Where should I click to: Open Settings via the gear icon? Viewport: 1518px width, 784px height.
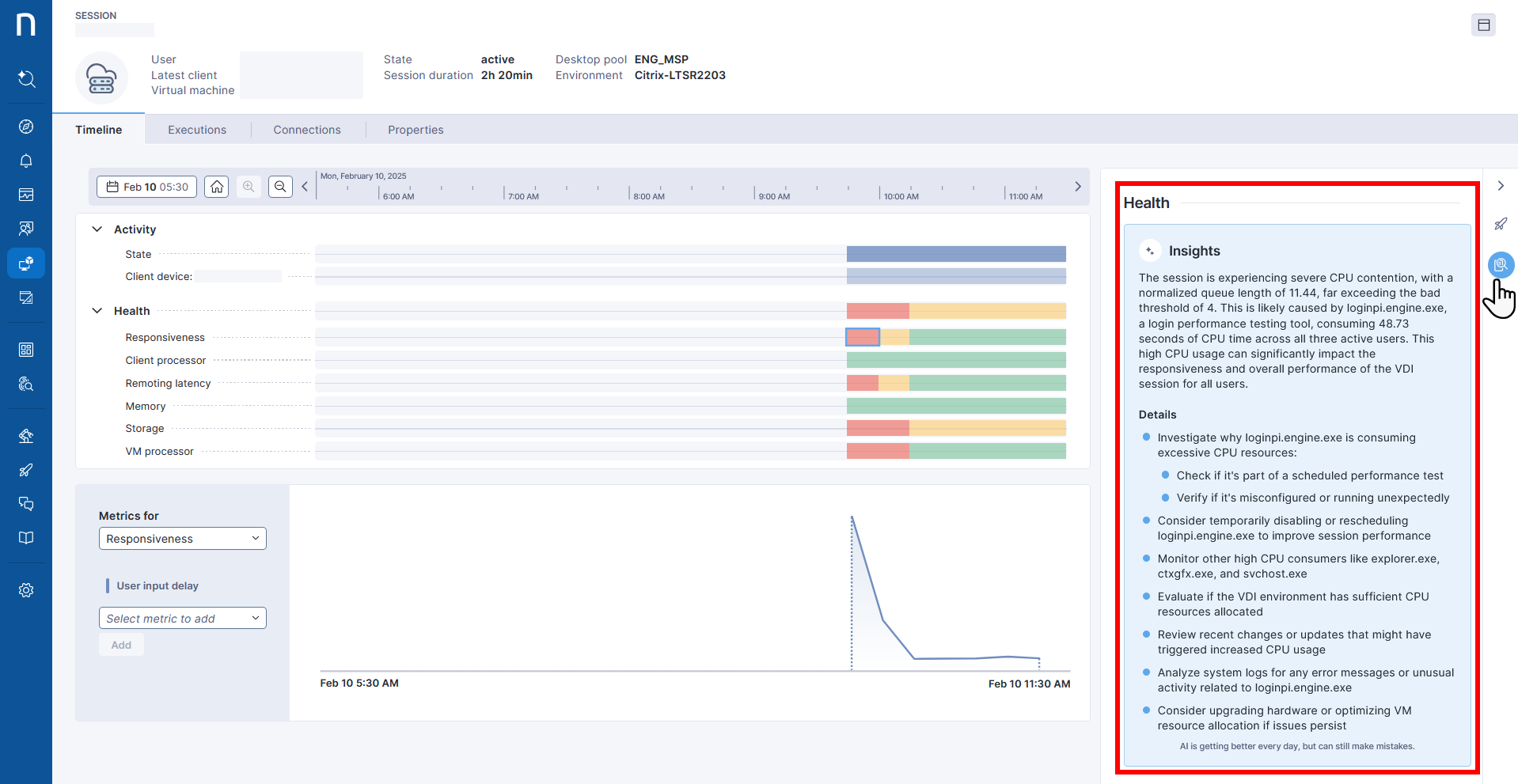point(26,589)
